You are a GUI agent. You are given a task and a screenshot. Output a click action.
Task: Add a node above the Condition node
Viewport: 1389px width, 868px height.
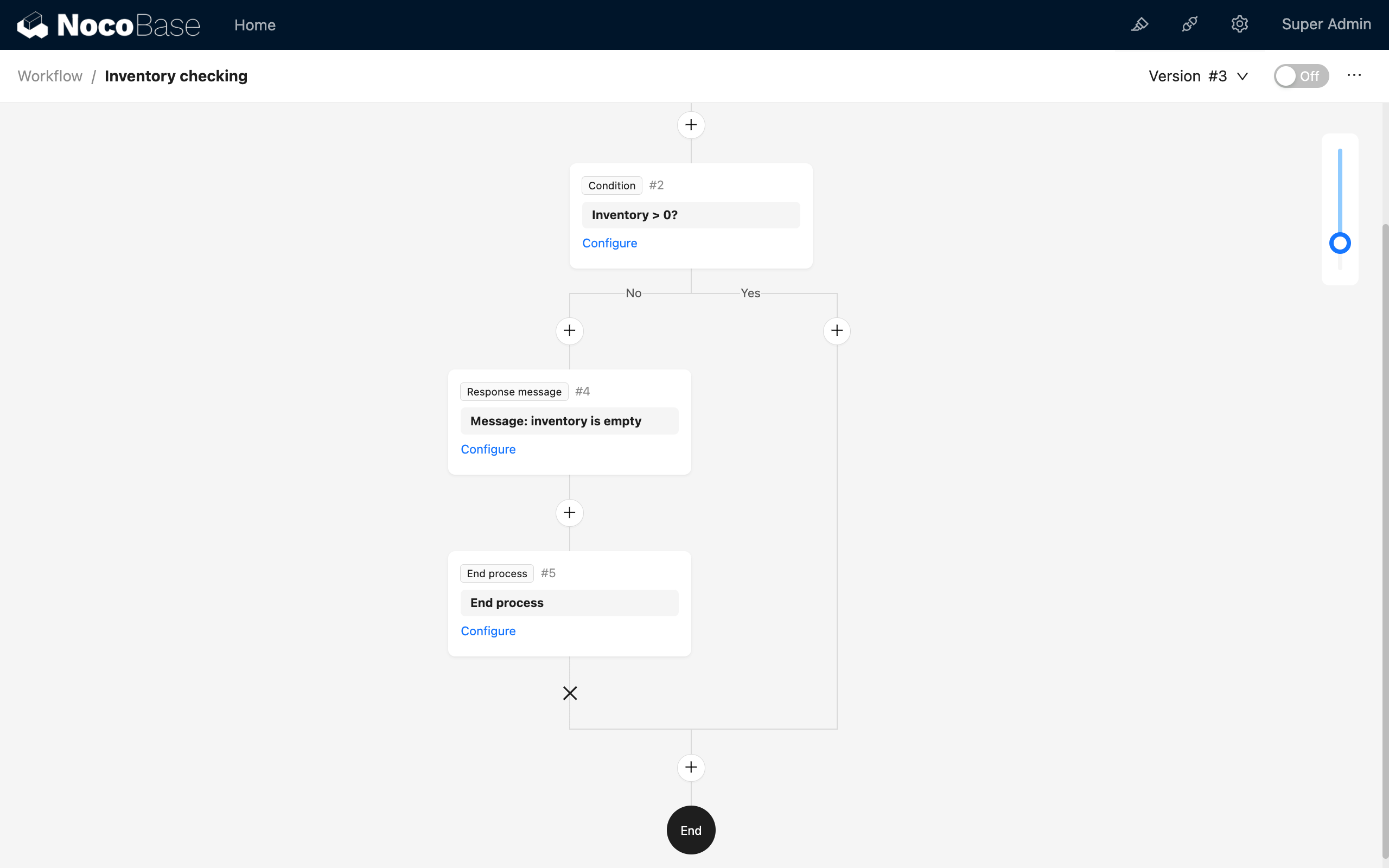[691, 125]
